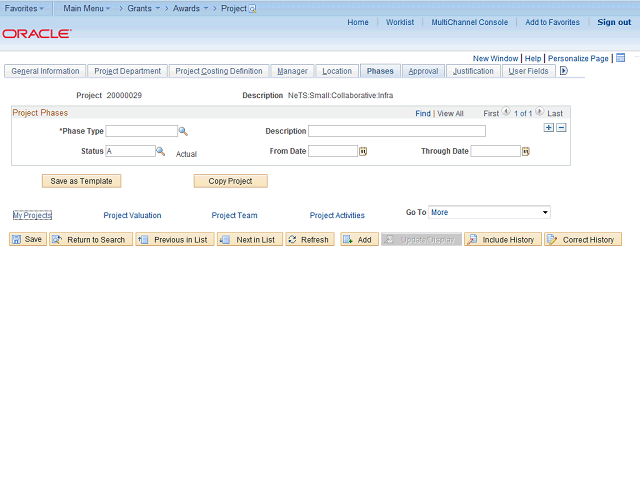
Task: Expand the Grants breadcrumb dropdown
Action: click(143, 8)
